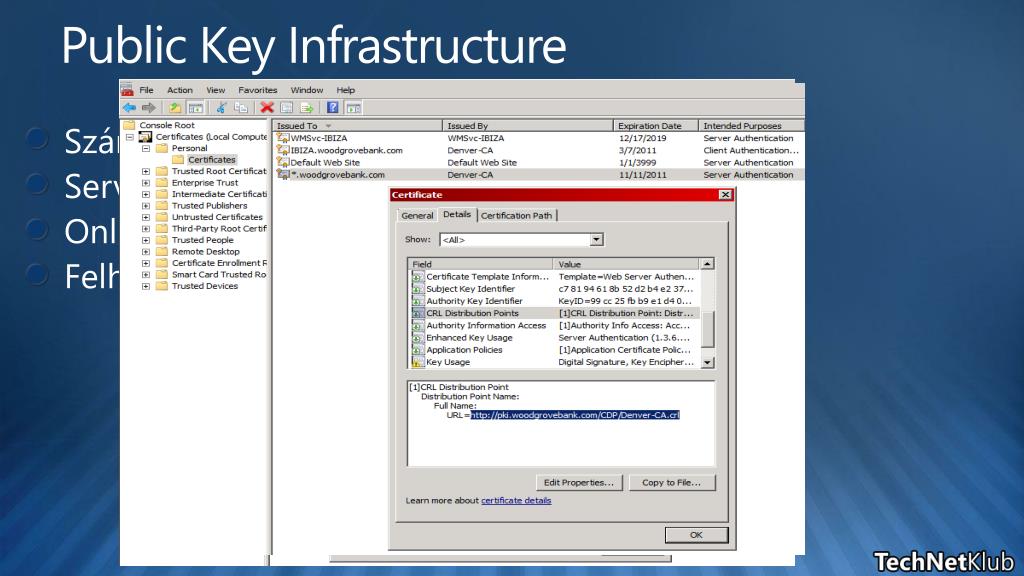The height and width of the screenshot is (576, 1024).
Task: Click the Certificate Template Information field icon
Action: coord(418,277)
